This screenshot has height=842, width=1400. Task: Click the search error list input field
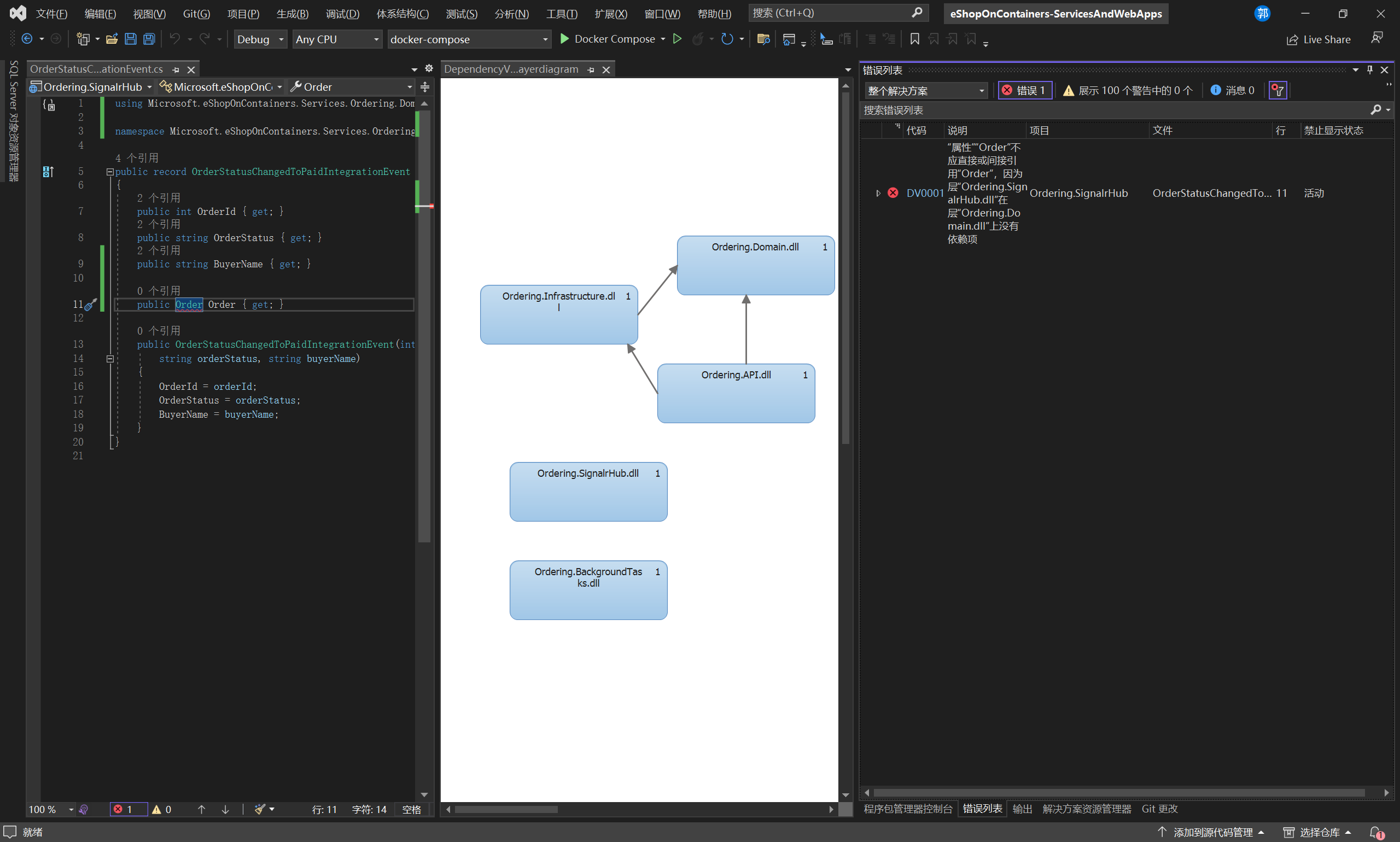[1112, 110]
